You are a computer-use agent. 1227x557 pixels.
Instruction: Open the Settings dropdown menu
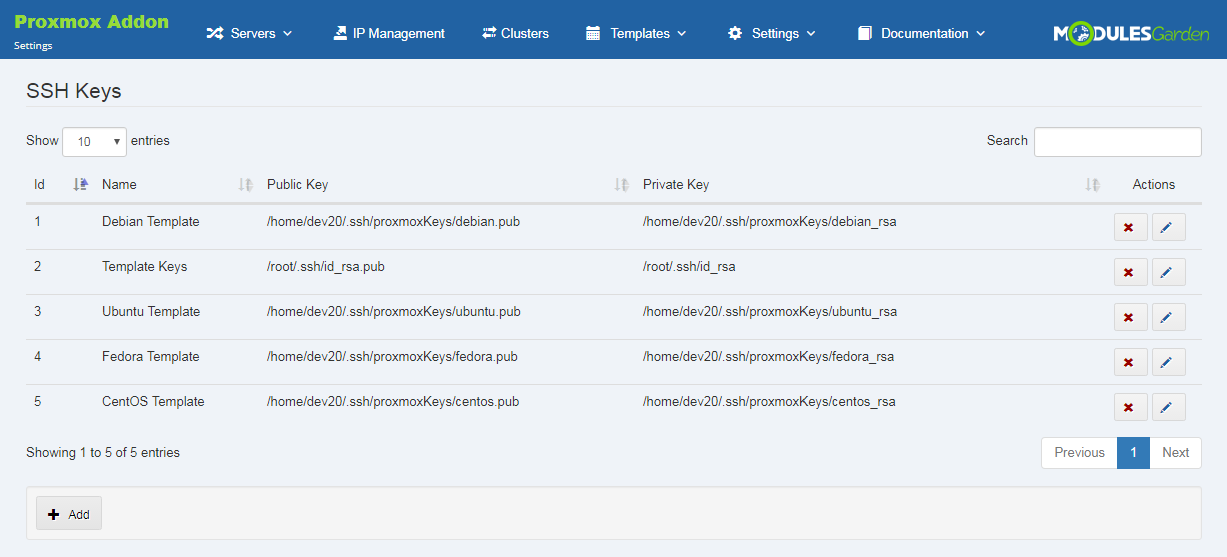click(771, 33)
